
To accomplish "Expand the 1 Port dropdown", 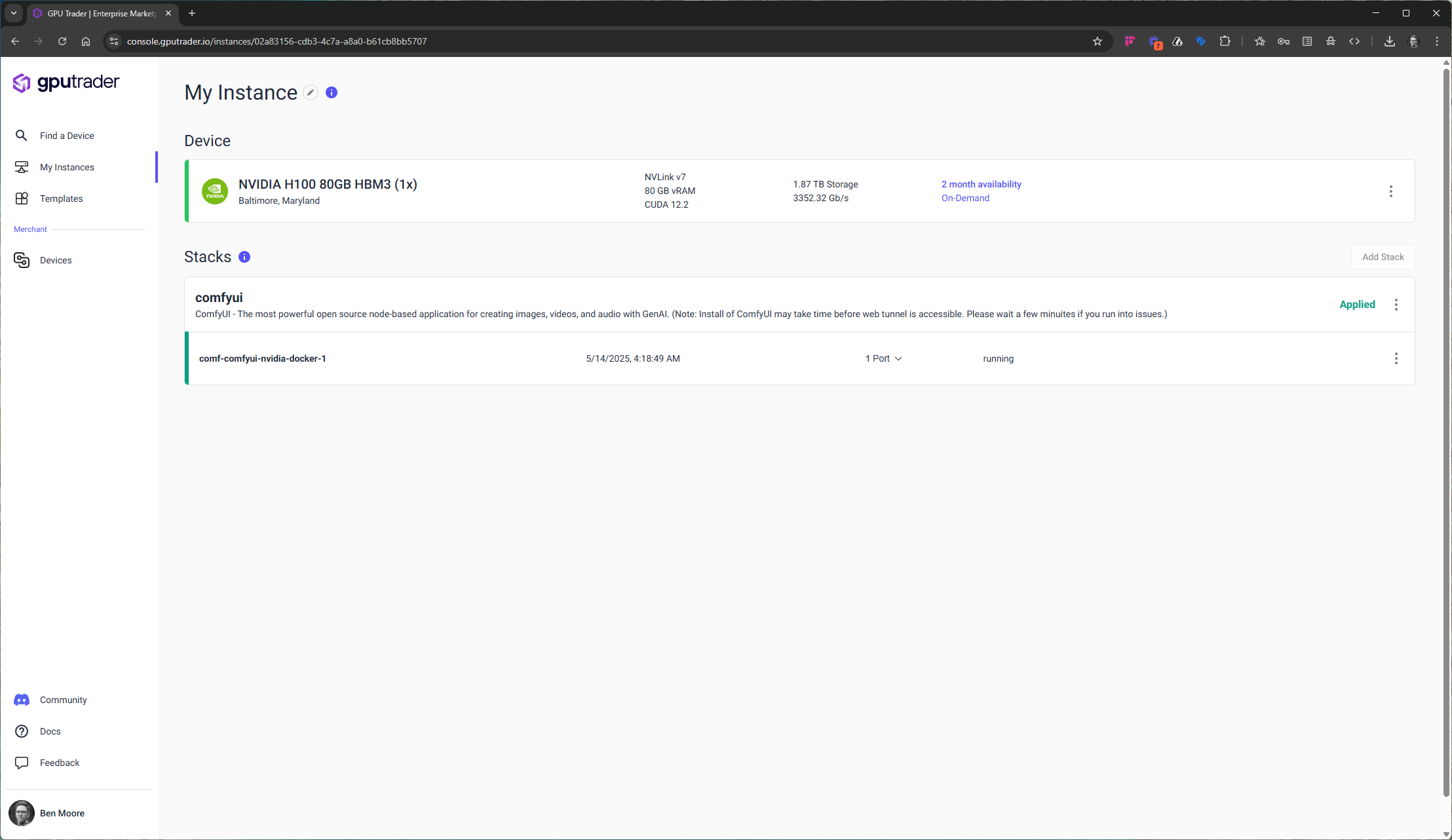I will [883, 358].
